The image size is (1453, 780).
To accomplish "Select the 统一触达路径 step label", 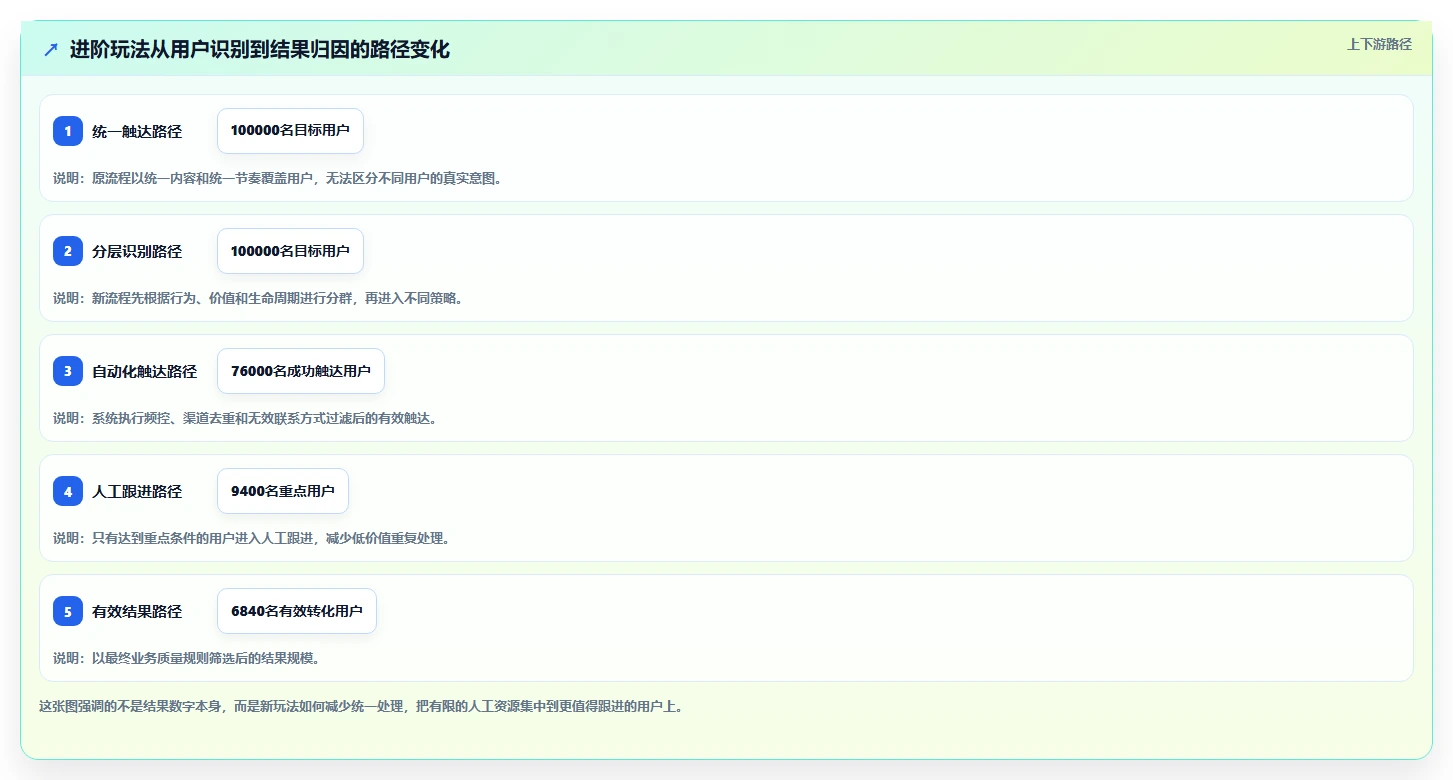I will pyautogui.click(x=137, y=131).
